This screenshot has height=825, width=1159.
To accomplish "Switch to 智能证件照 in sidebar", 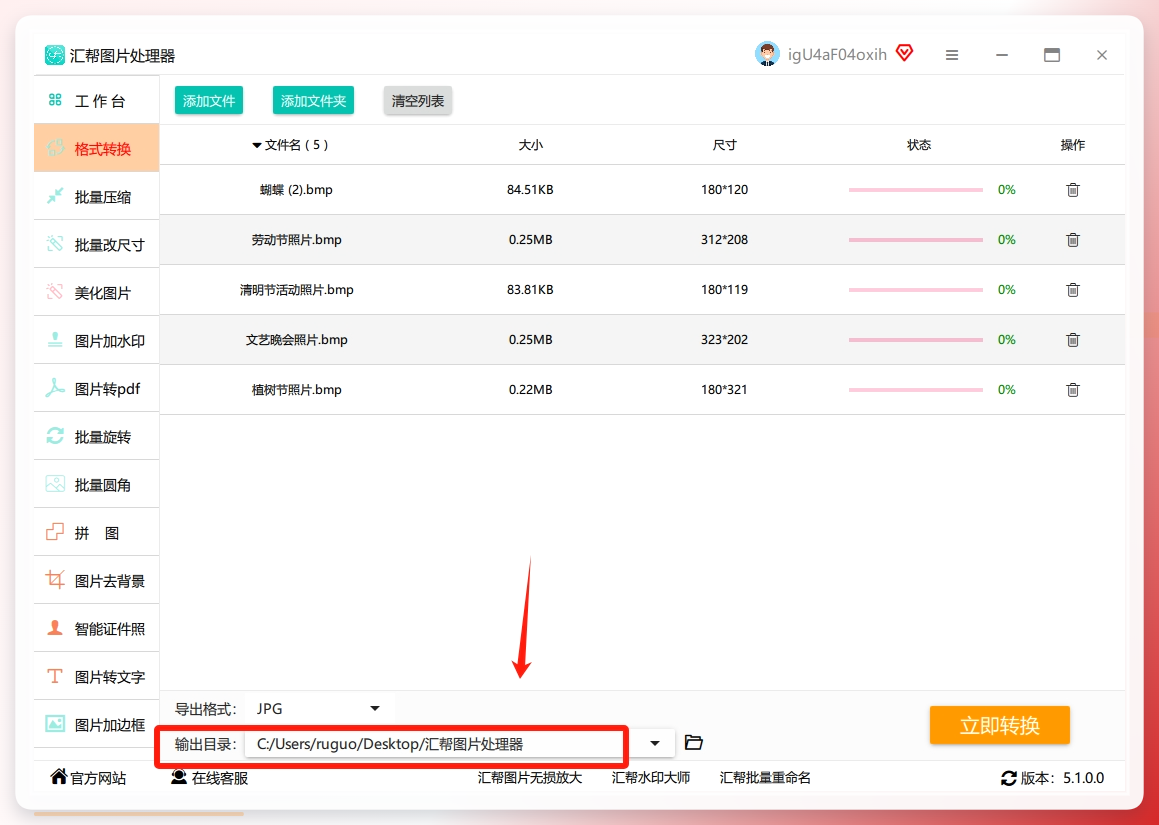I will (97, 628).
